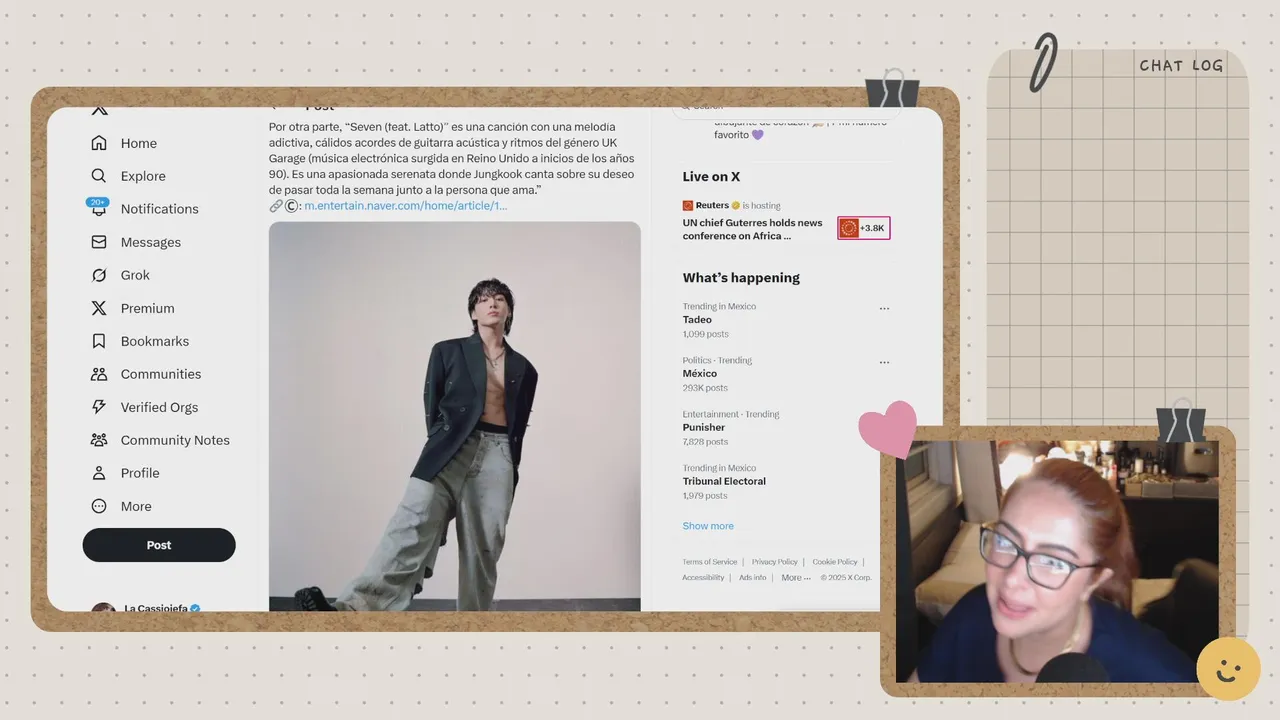Open Notifications bell icon with 20+ badge
Screen dimensions: 1280x720
click(98, 208)
